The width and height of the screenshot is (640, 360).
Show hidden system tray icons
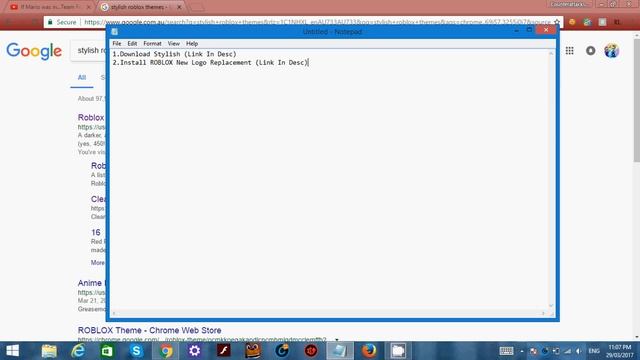click(522, 351)
